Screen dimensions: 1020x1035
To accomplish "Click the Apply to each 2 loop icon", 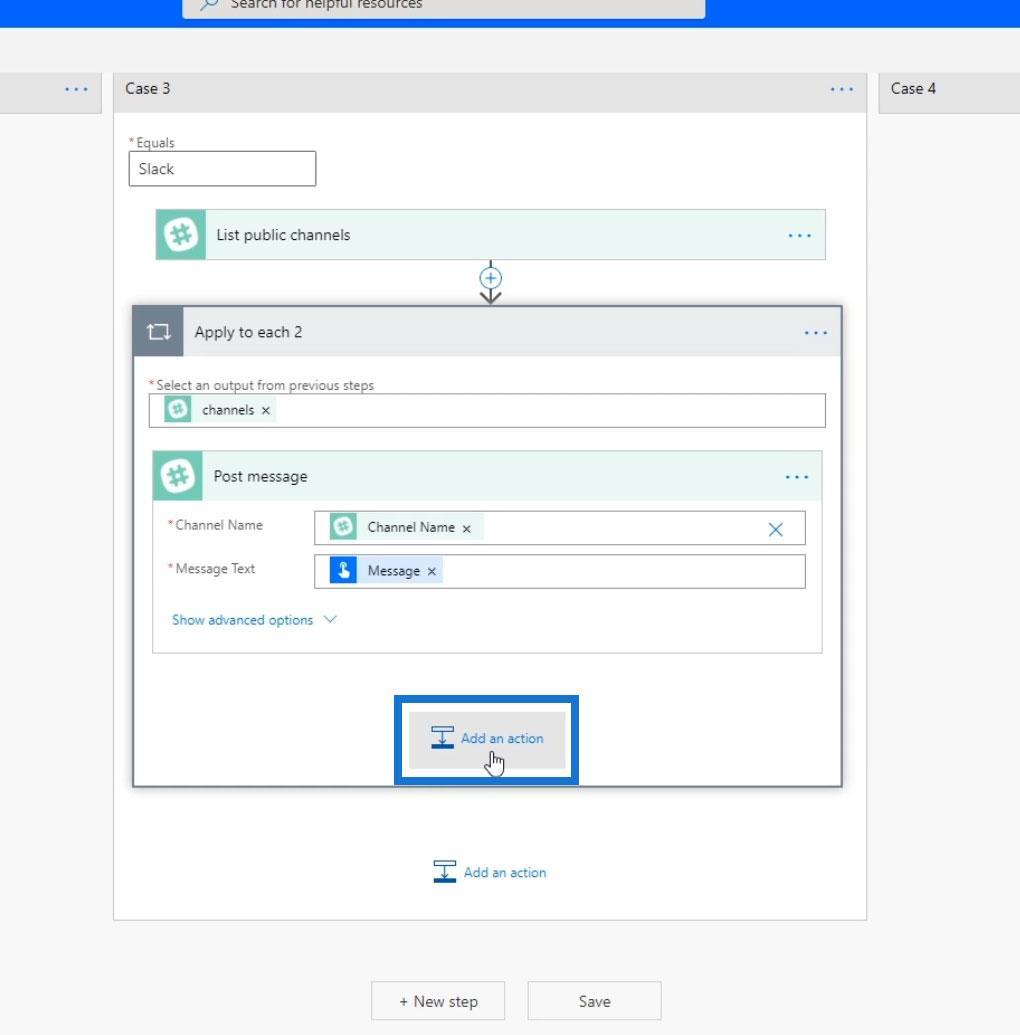I will pyautogui.click(x=158, y=331).
